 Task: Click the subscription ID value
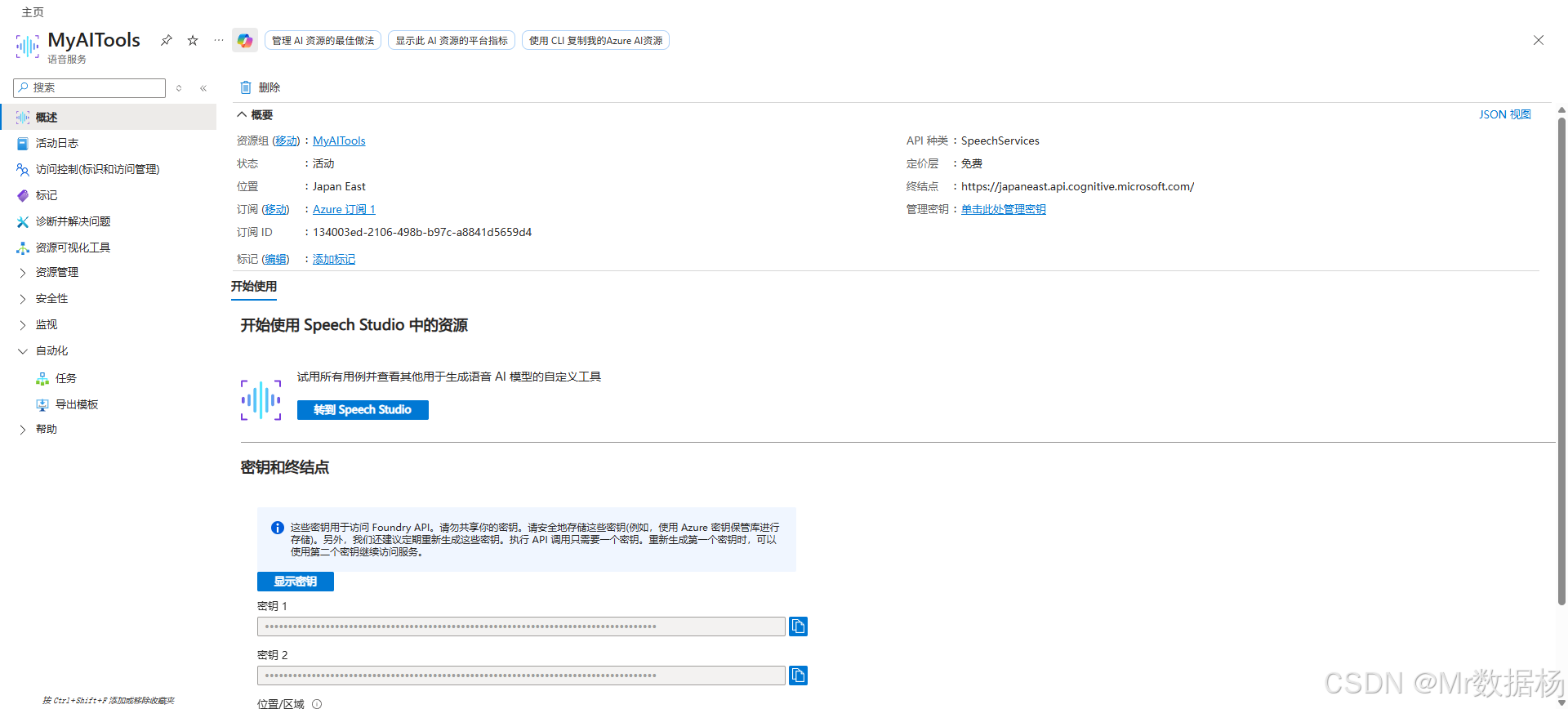tap(422, 232)
